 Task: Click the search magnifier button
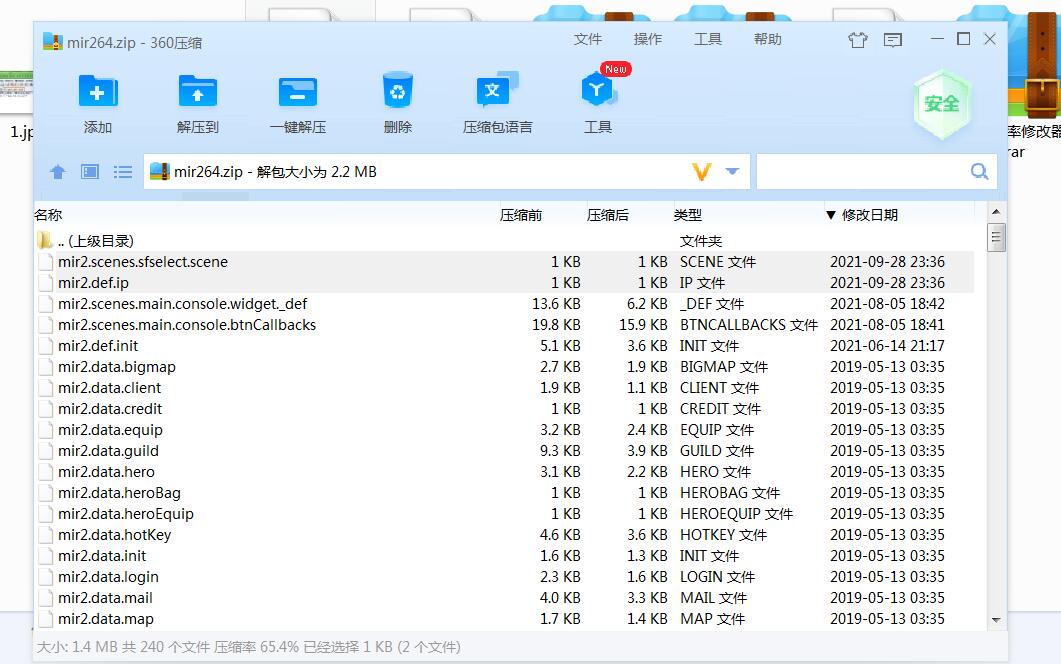click(x=979, y=172)
